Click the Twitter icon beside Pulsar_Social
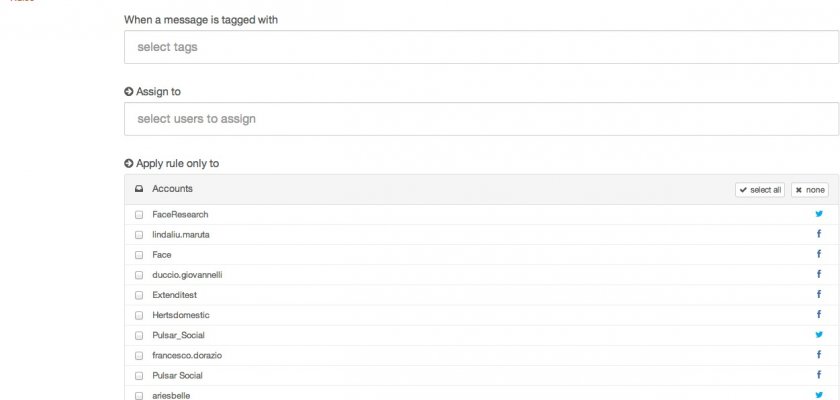This screenshot has height=400, width=840. (x=819, y=335)
